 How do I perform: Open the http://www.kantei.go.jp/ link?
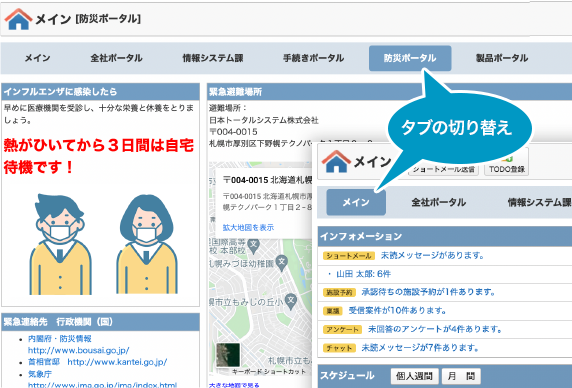[x=117, y=362]
